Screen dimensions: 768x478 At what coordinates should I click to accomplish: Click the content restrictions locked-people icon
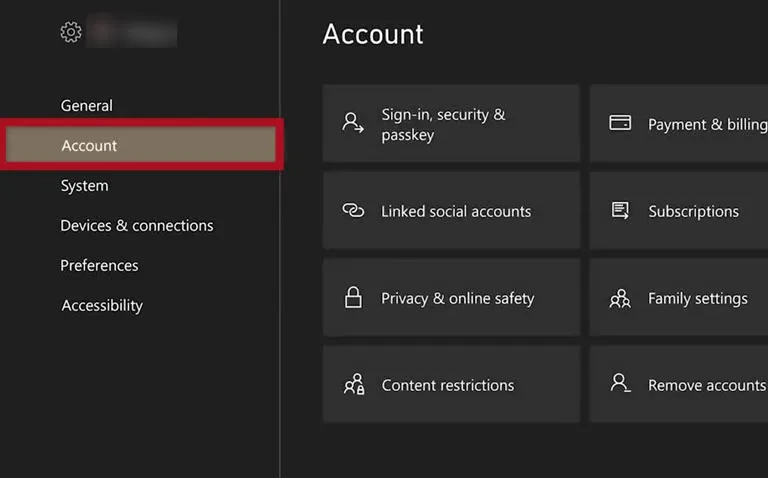coord(354,384)
